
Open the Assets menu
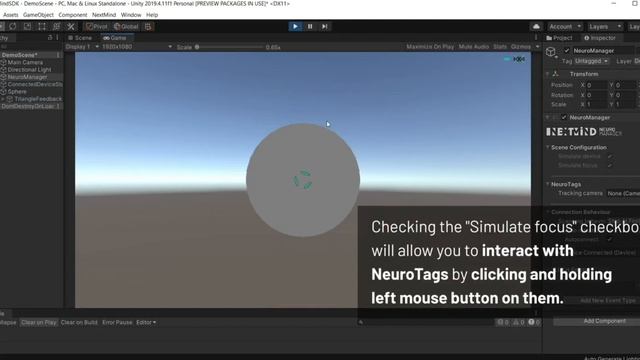pyautogui.click(x=11, y=15)
